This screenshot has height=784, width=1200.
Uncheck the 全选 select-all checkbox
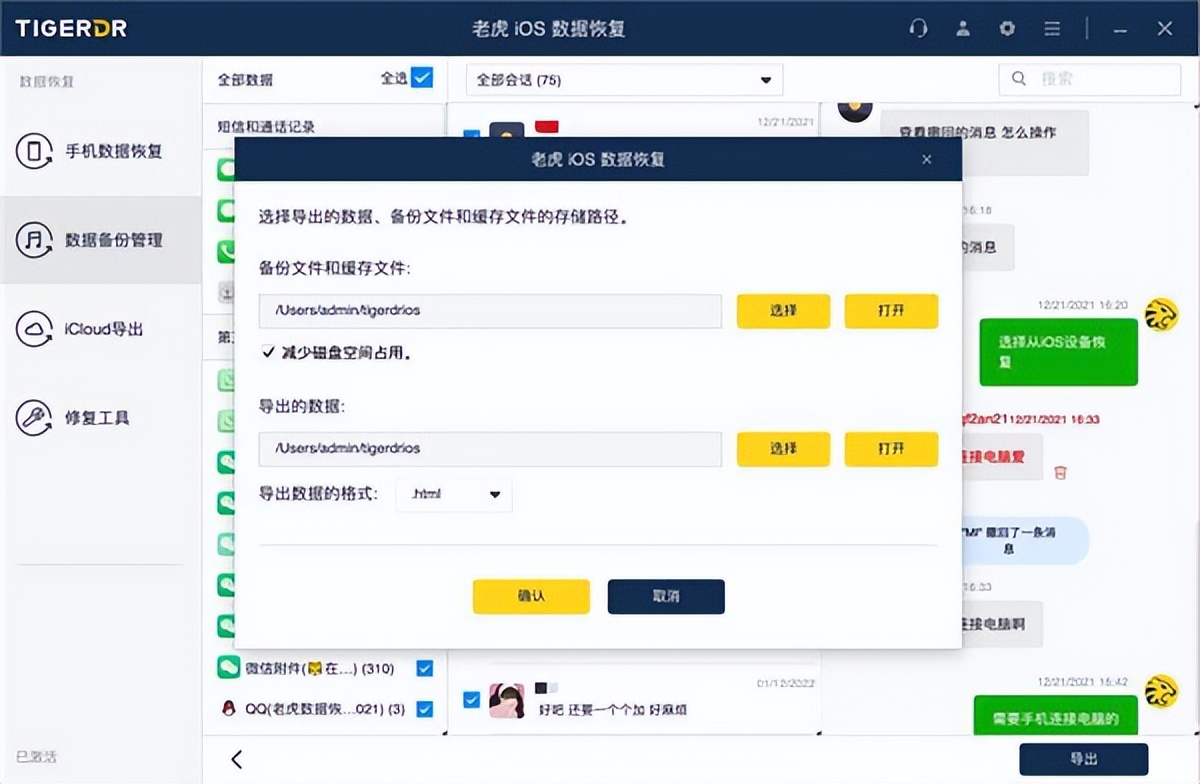click(424, 77)
